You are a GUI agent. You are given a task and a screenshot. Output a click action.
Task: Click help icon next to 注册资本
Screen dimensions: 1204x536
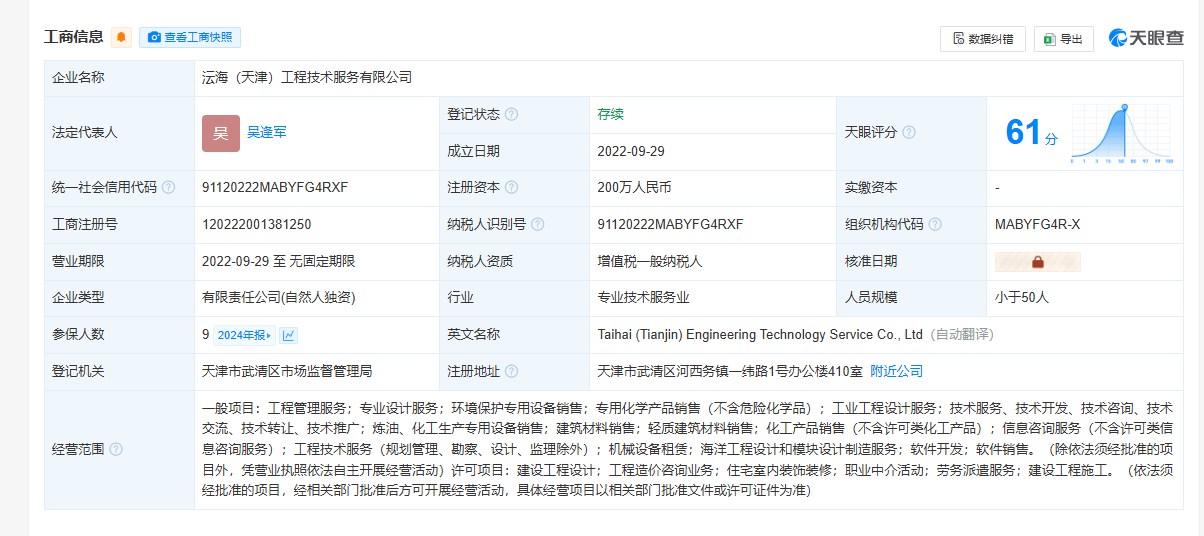pos(512,187)
